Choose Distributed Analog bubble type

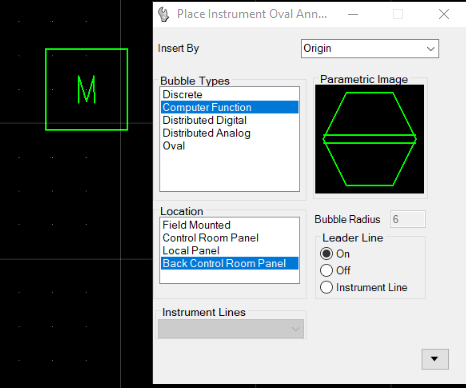pos(229,133)
